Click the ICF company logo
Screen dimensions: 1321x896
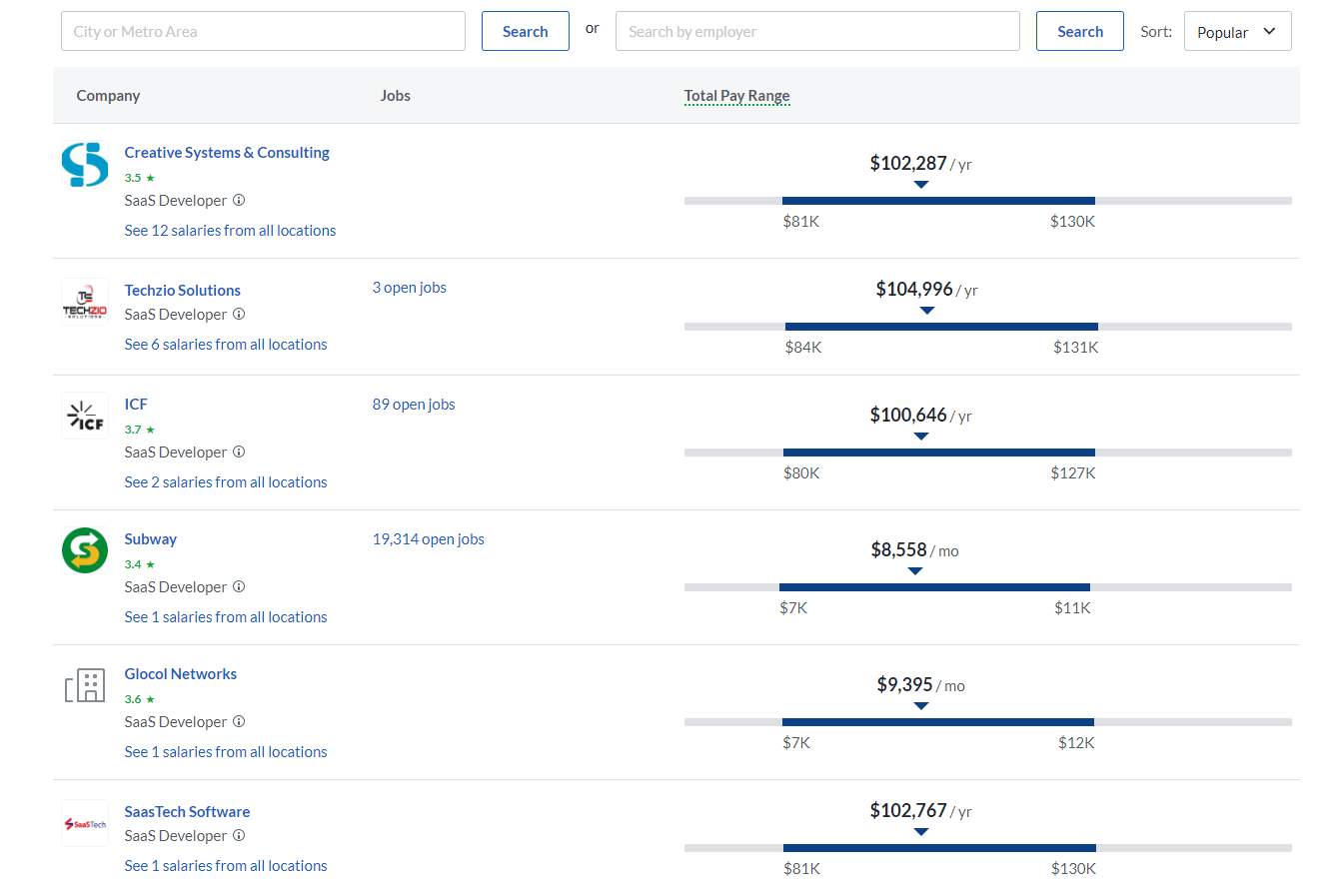tap(85, 417)
